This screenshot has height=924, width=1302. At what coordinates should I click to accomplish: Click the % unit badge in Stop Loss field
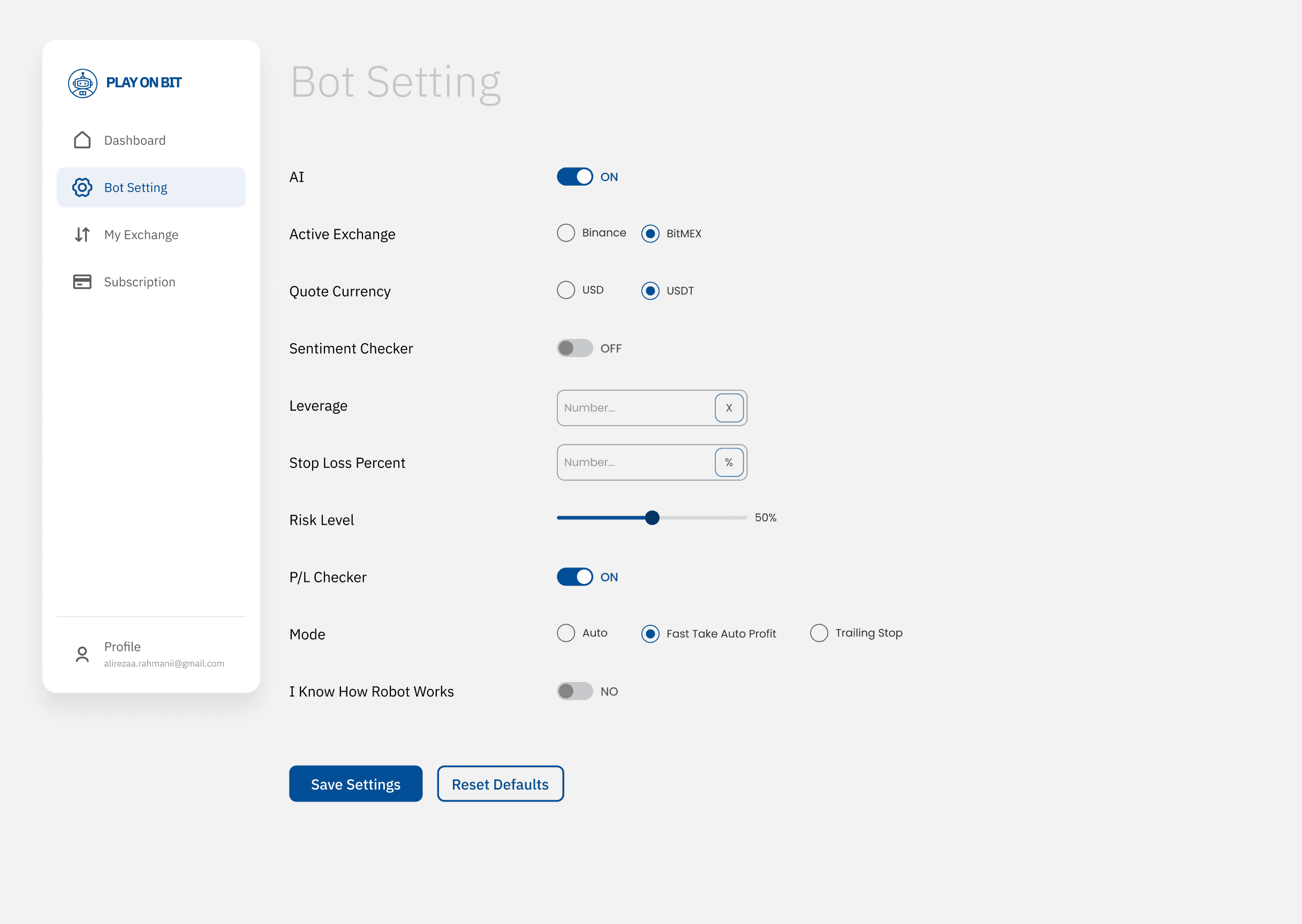[x=729, y=463]
